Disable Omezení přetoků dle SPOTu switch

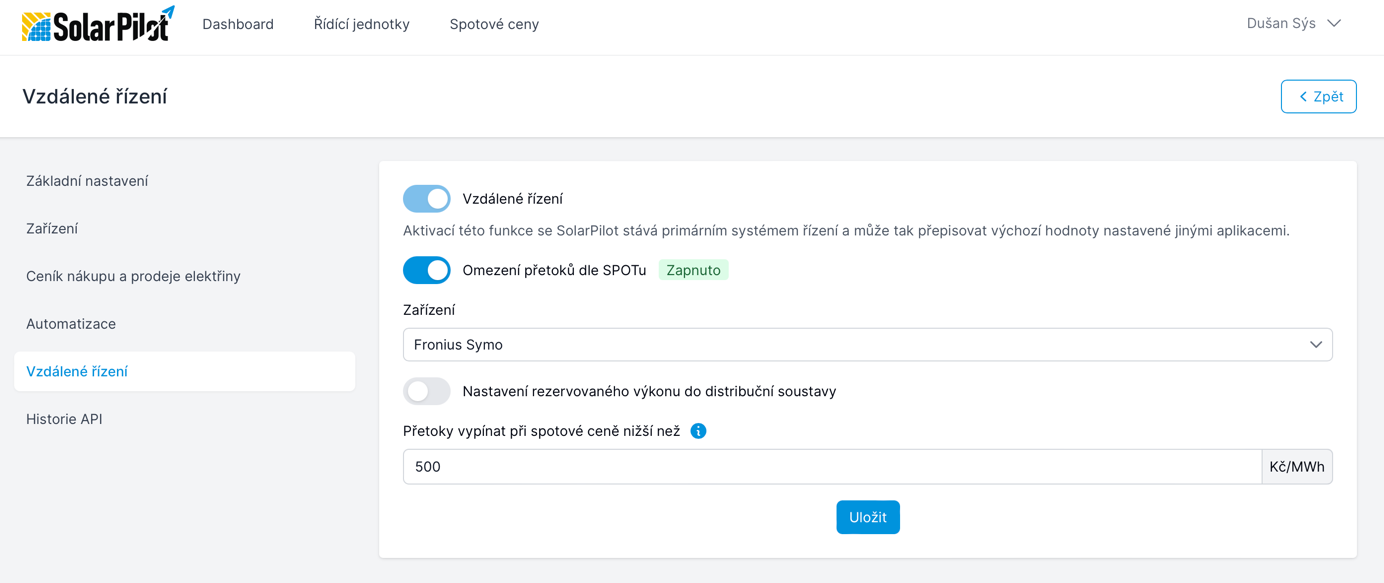427,270
